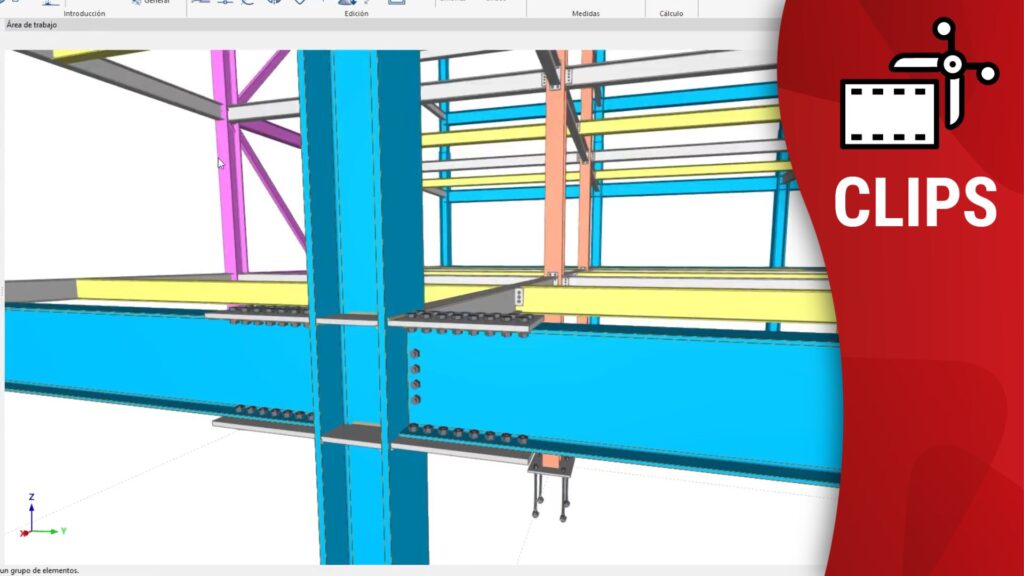Click the vertical web bolt row

pyautogui.click(x=414, y=377)
